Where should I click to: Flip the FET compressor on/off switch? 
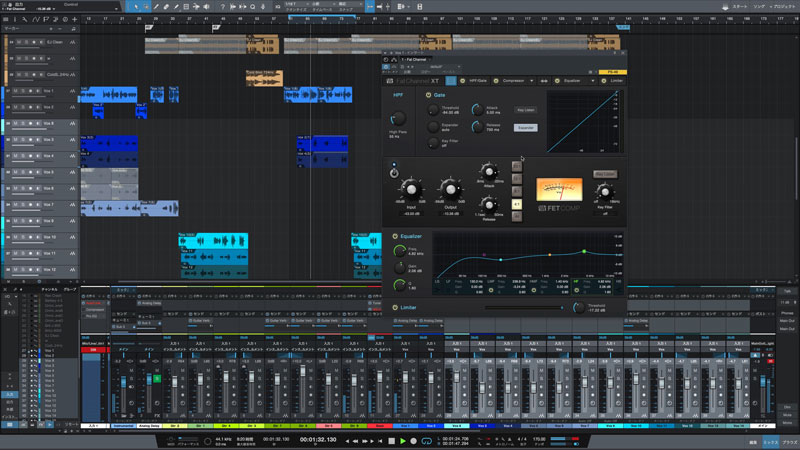coord(394,172)
